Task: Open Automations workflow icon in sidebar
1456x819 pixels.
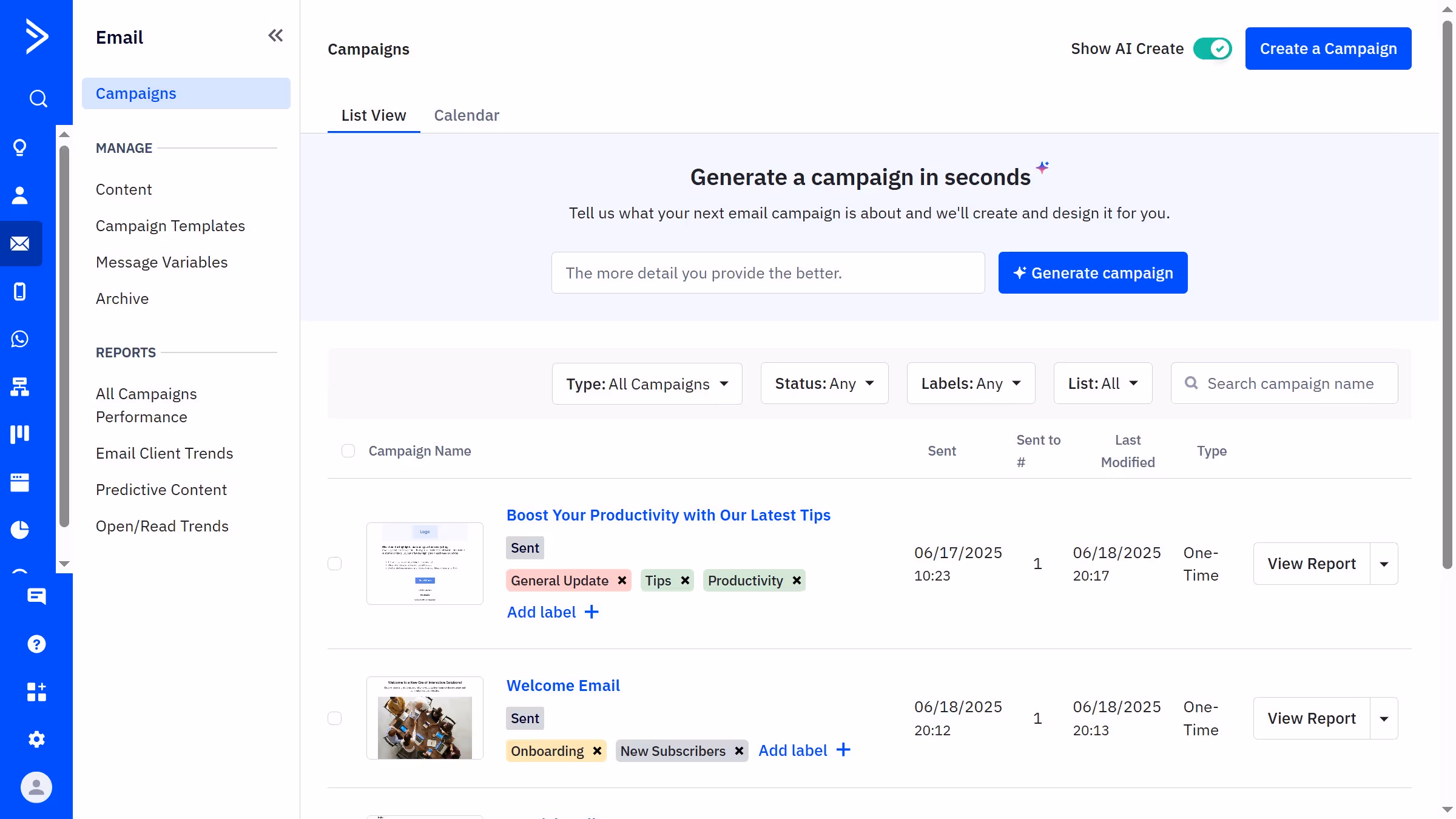Action: click(20, 386)
